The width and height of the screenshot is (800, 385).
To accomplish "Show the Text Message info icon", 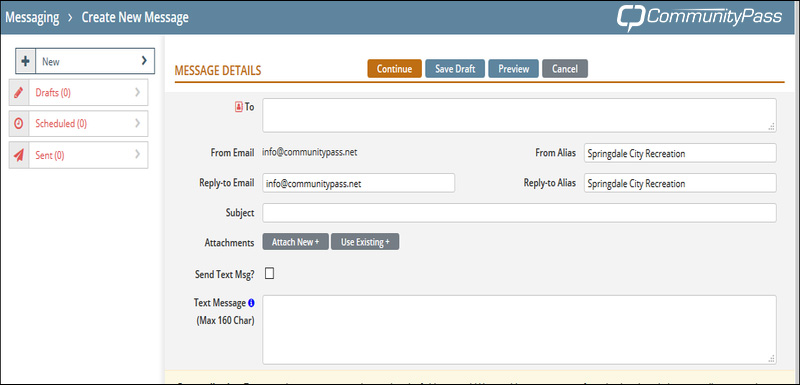I will (x=251, y=303).
